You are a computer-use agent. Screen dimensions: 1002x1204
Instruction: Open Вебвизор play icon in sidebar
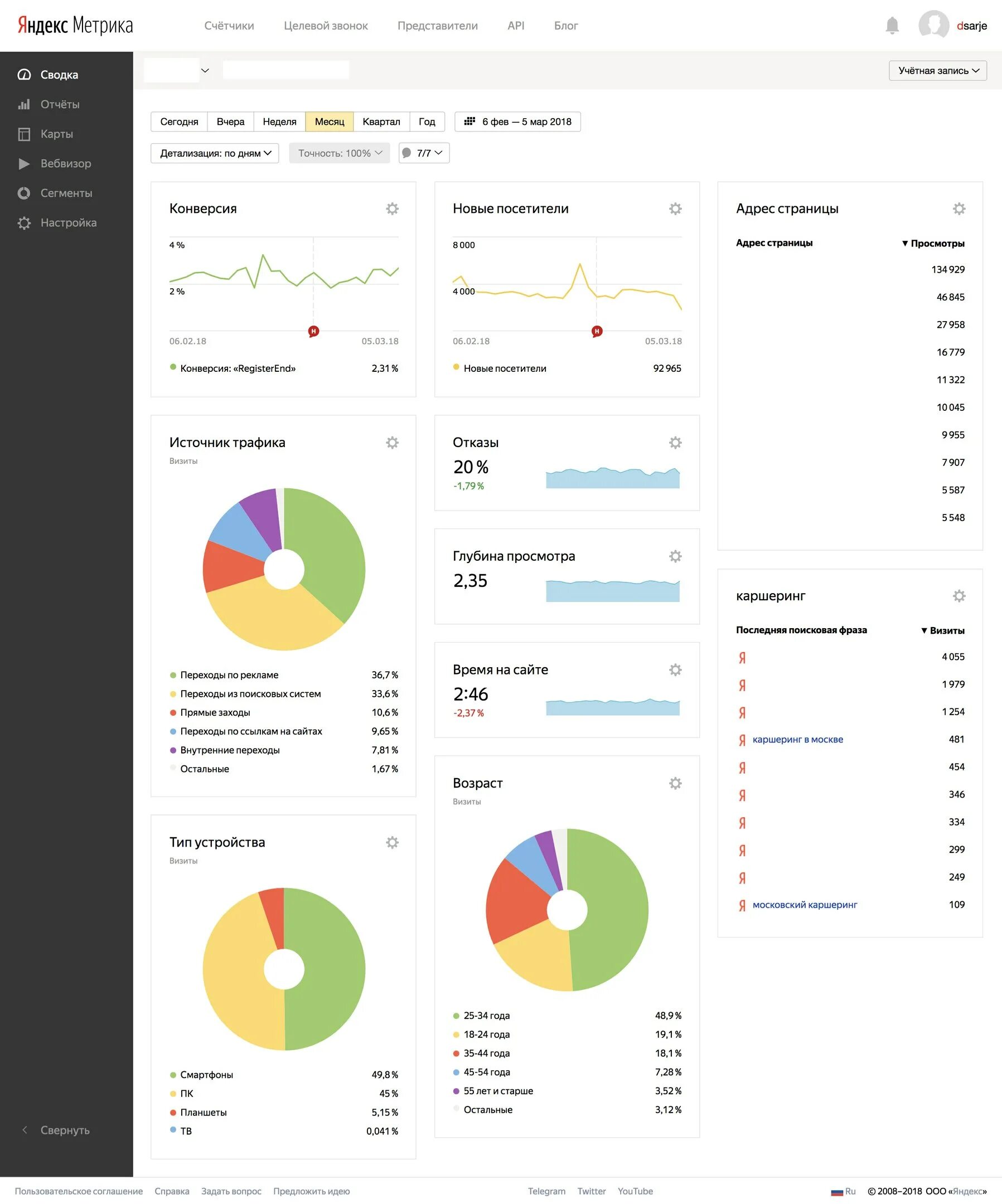(24, 164)
